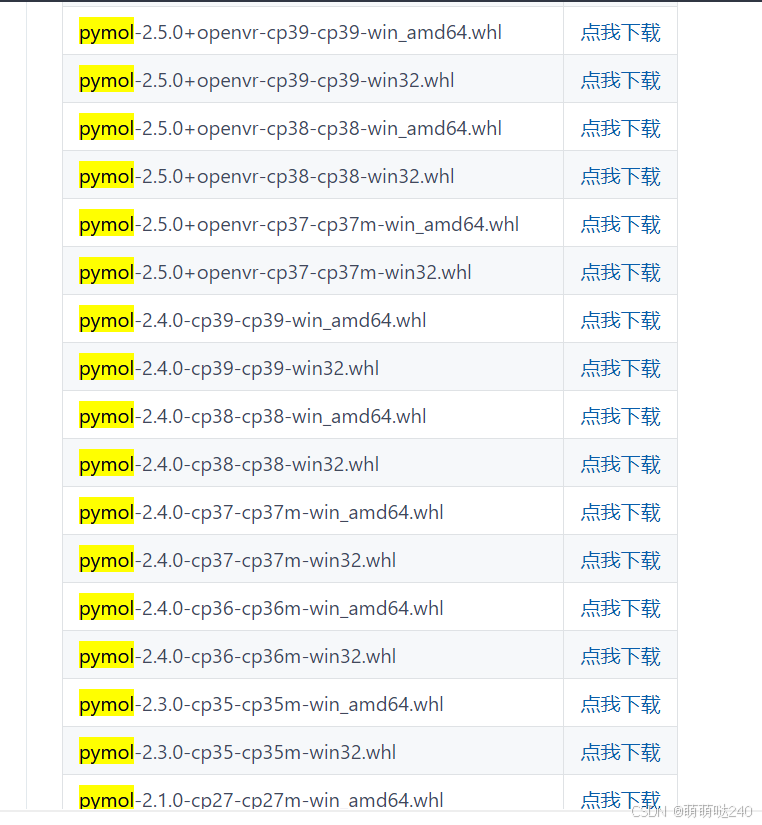Select the file name pymol-2.5.0+openvr-cp39-cp39-win_amd64.whl
Image resolution: width=762 pixels, height=825 pixels.
290,33
